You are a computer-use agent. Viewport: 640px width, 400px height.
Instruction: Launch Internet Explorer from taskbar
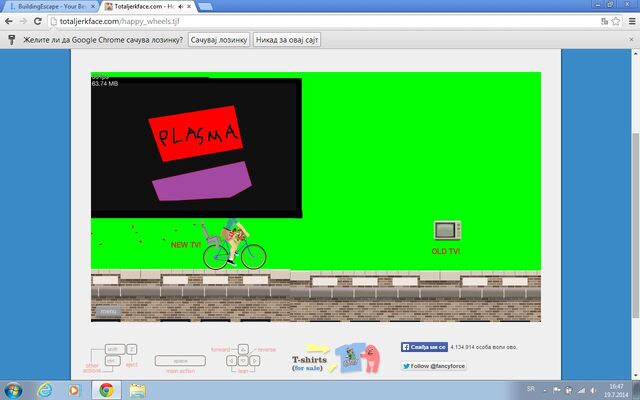(44, 390)
